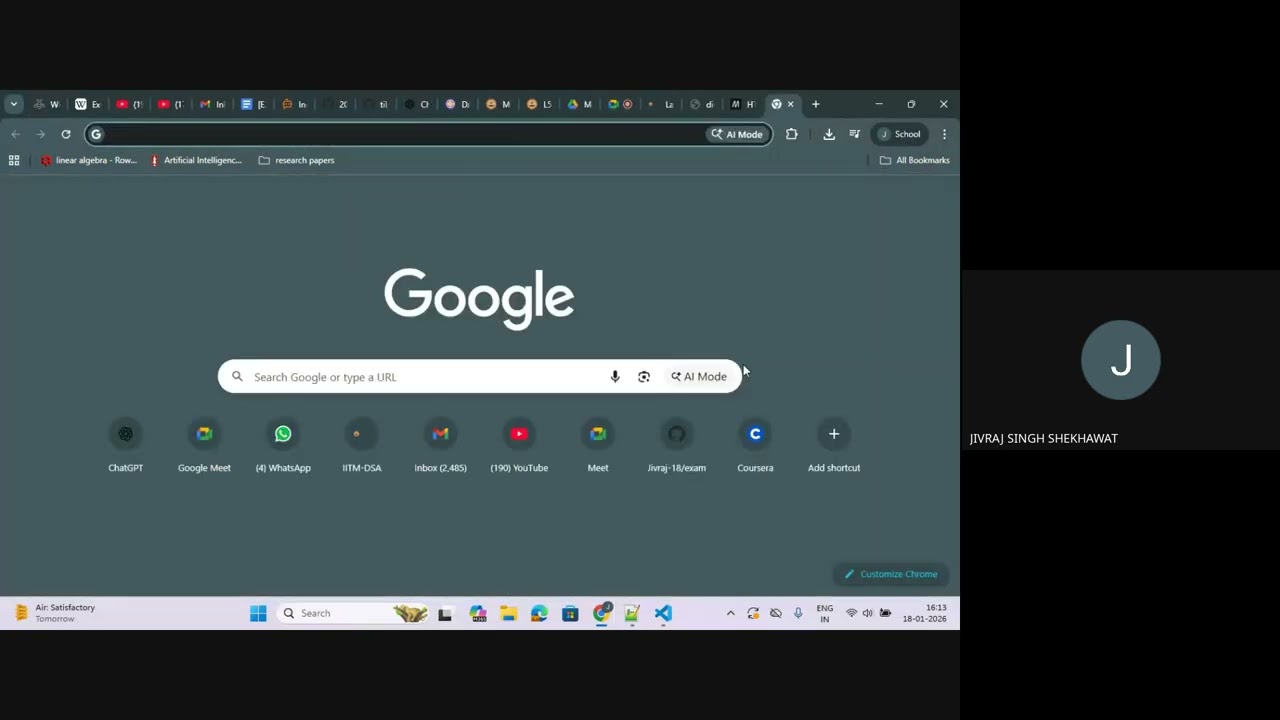Open the Apps grid in bookmarks bar
This screenshot has height=720, width=1280.
tap(14, 160)
